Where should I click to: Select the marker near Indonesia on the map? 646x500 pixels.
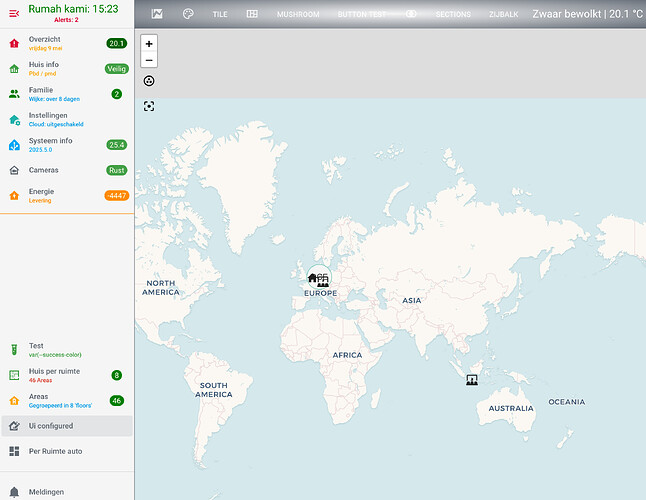tap(470, 380)
